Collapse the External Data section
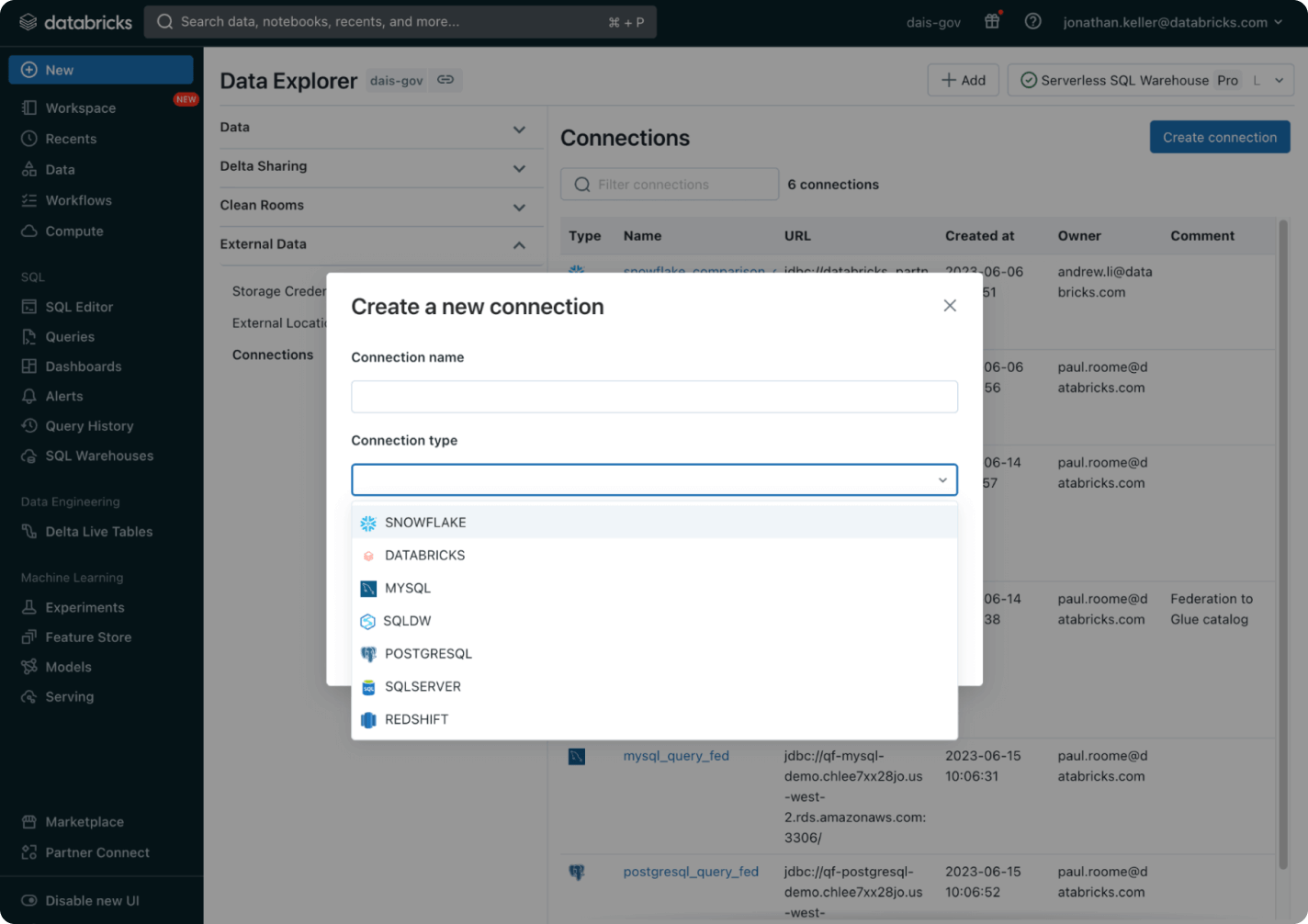Screen dimensions: 1308x924 519,245
